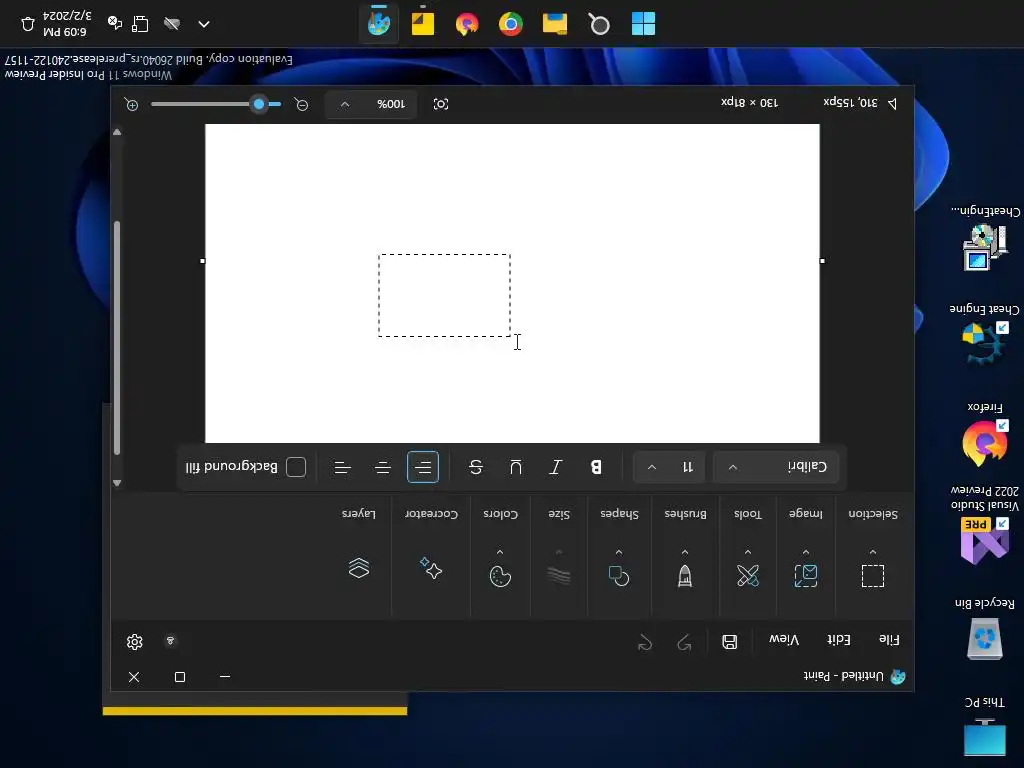Click the Untitled - Paint window title
Screen dimensions: 1024x768
pyautogui.click(x=843, y=676)
